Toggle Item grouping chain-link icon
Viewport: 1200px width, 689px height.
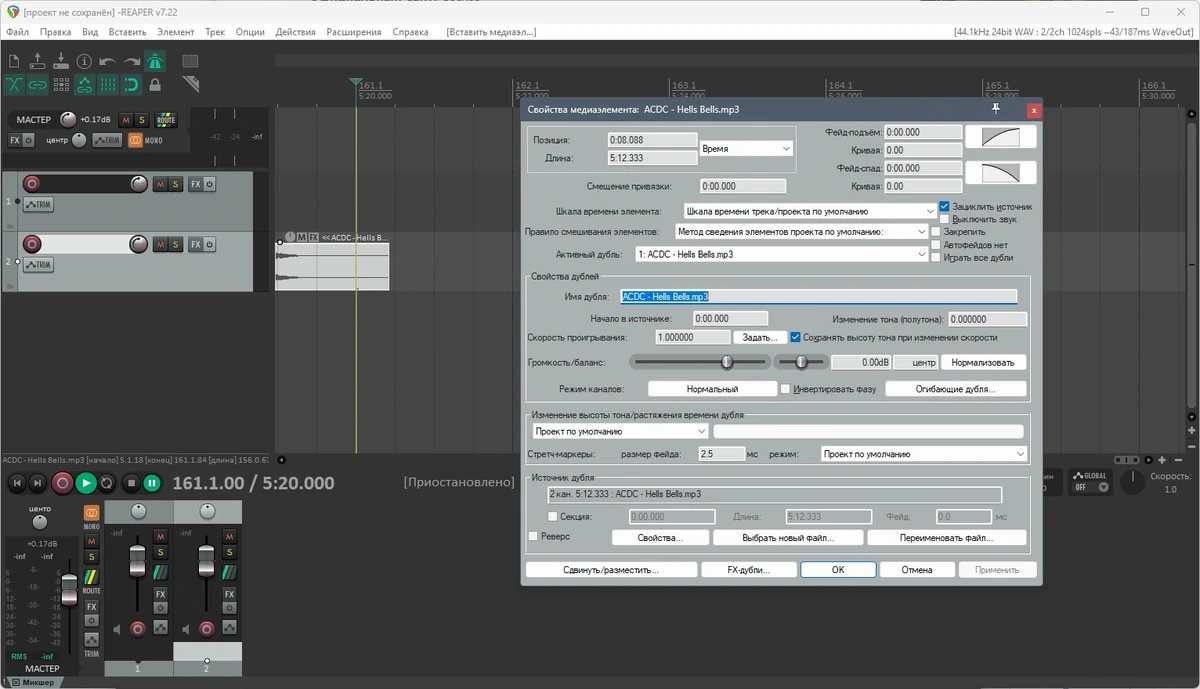click(38, 84)
